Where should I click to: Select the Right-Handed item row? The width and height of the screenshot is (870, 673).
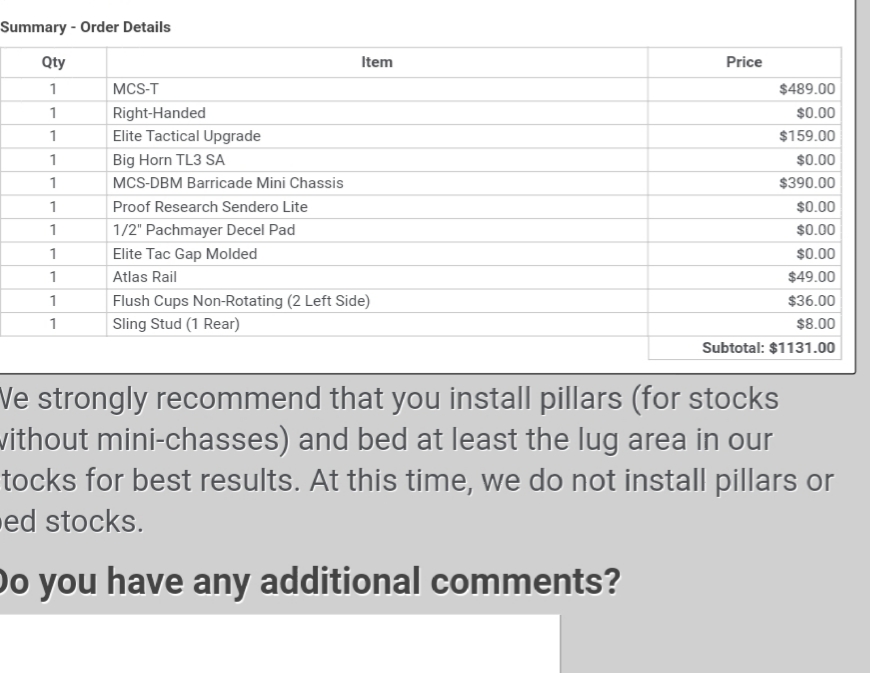(421, 113)
